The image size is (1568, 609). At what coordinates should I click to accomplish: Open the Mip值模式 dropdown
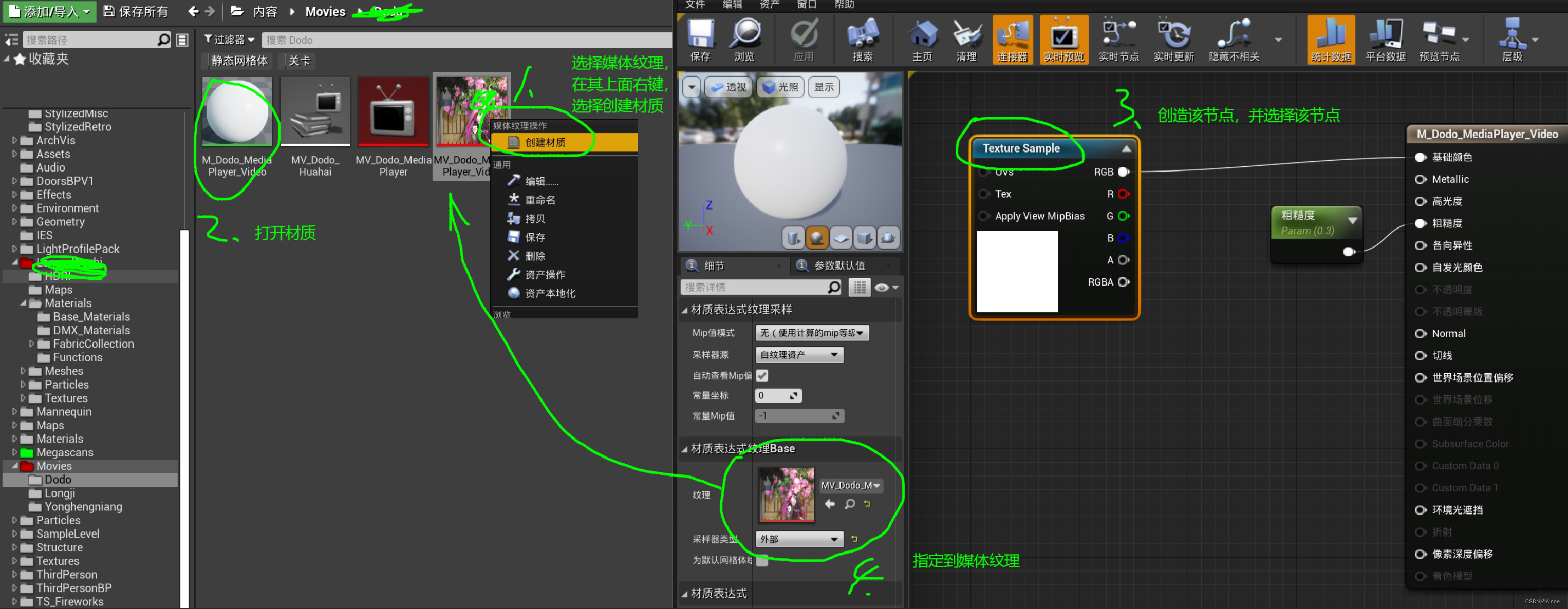(811, 333)
